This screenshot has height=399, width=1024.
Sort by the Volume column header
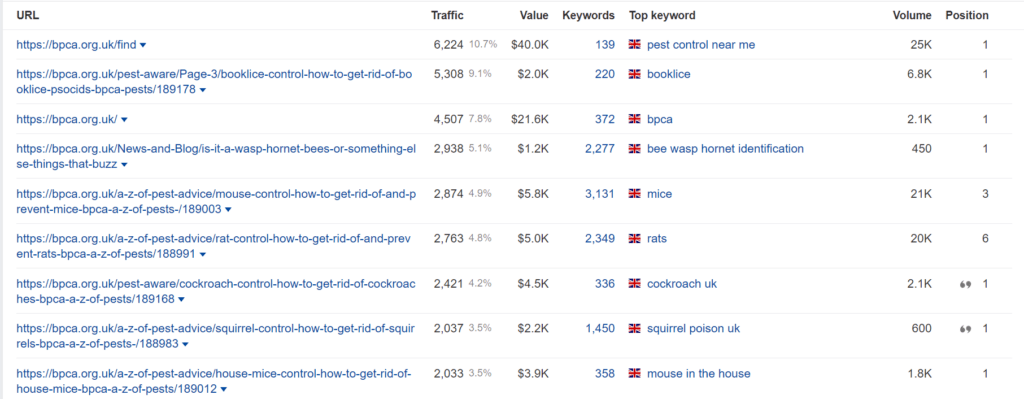tap(912, 15)
